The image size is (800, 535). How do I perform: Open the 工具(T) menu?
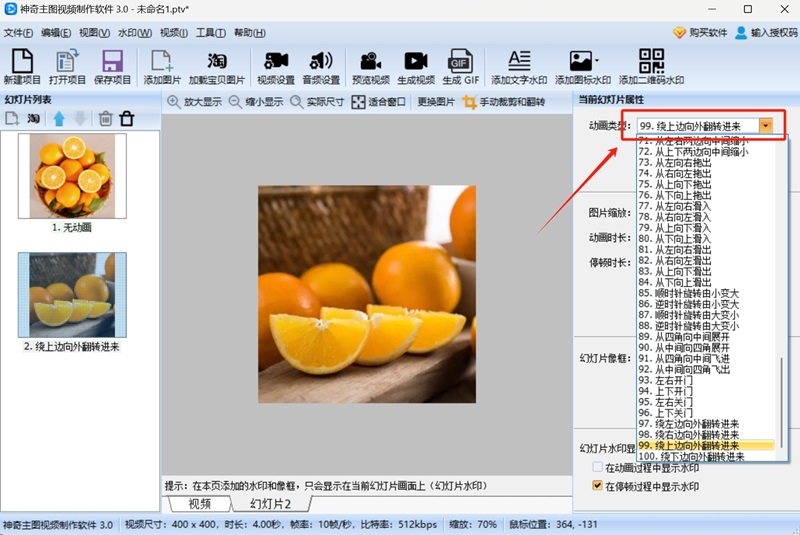coord(211,33)
